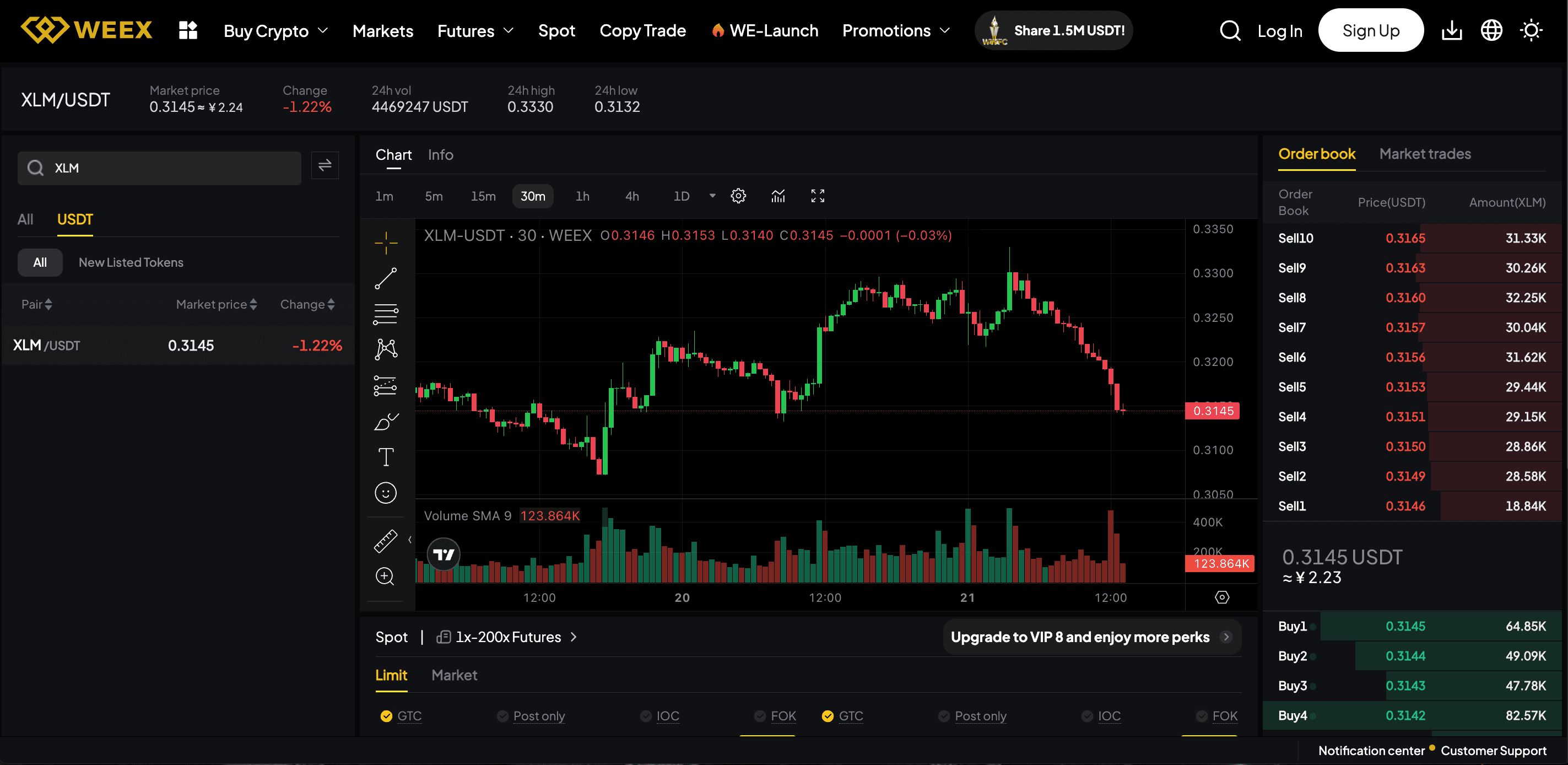Select the Post only order option
This screenshot has height=765, width=1568.
click(539, 716)
